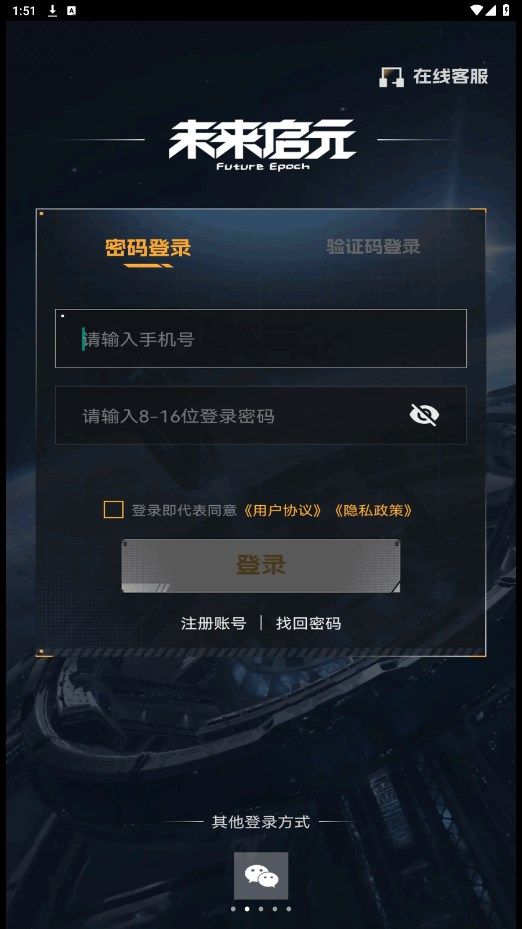Tap the Wi-Fi status icon
This screenshot has width=522, height=929.
click(476, 10)
